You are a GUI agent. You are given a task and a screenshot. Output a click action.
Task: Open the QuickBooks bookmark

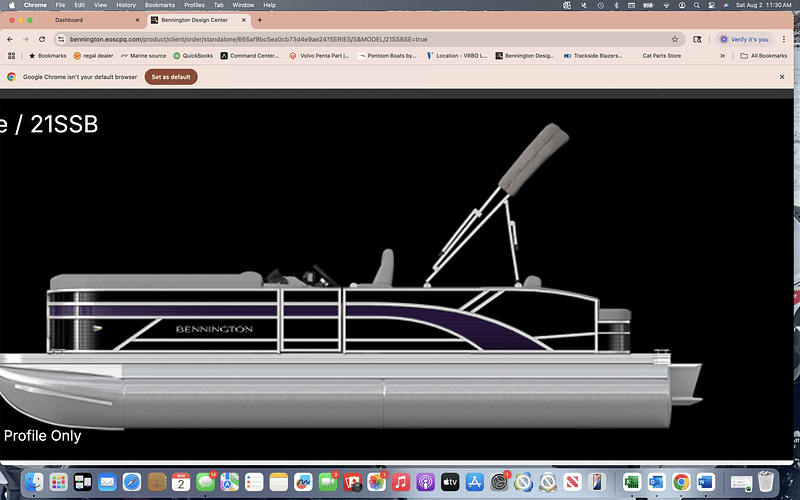click(x=193, y=56)
